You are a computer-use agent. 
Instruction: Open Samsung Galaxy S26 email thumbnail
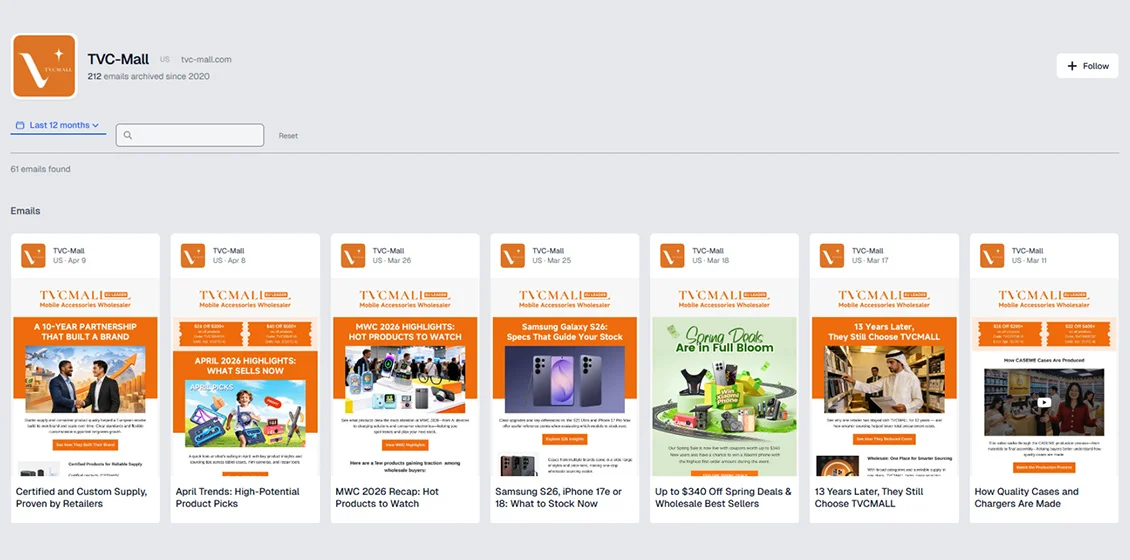tap(564, 377)
